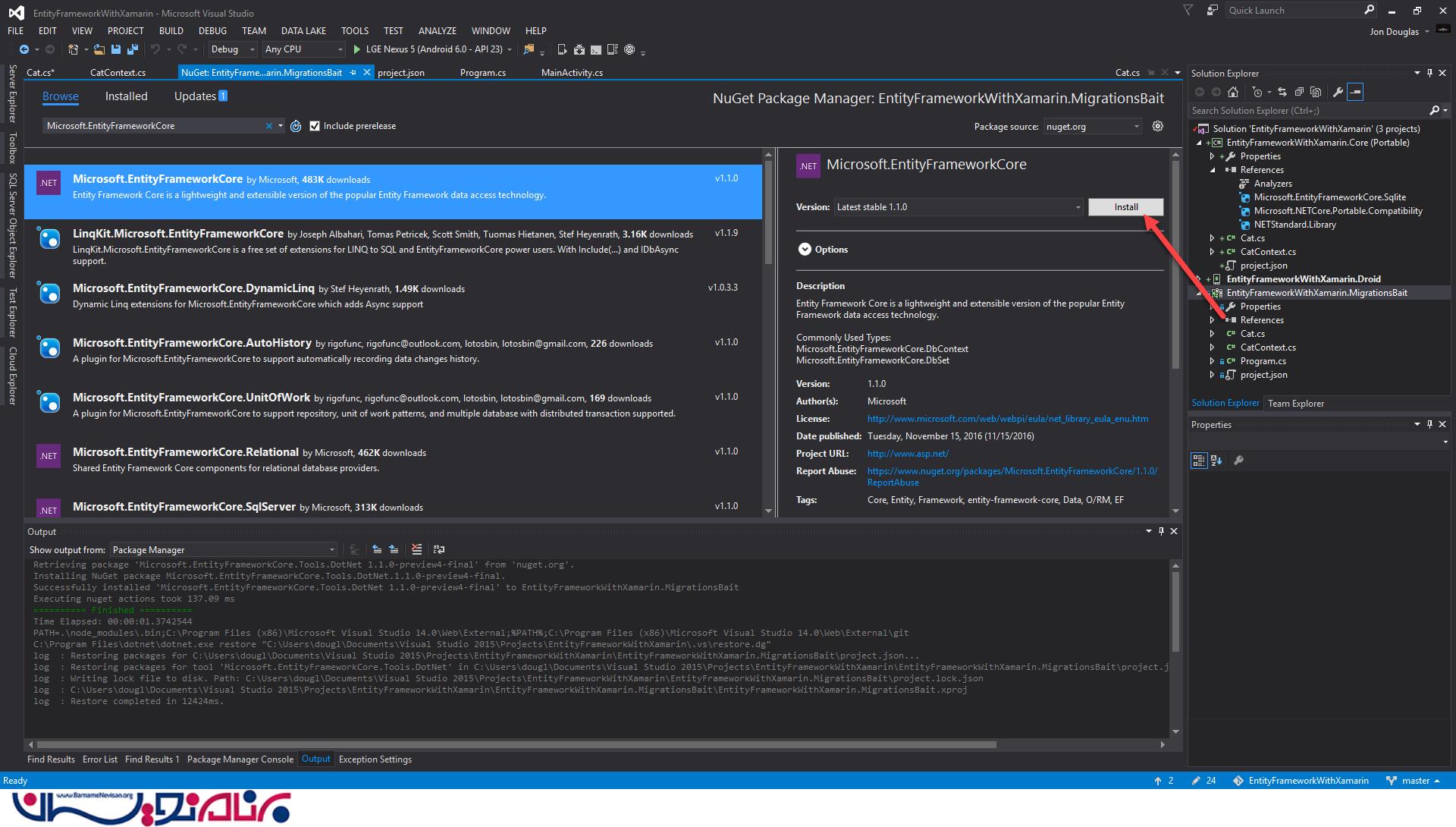This screenshot has height=827, width=1456.
Task: Toggle word wrap in Output window
Action: click(x=438, y=549)
